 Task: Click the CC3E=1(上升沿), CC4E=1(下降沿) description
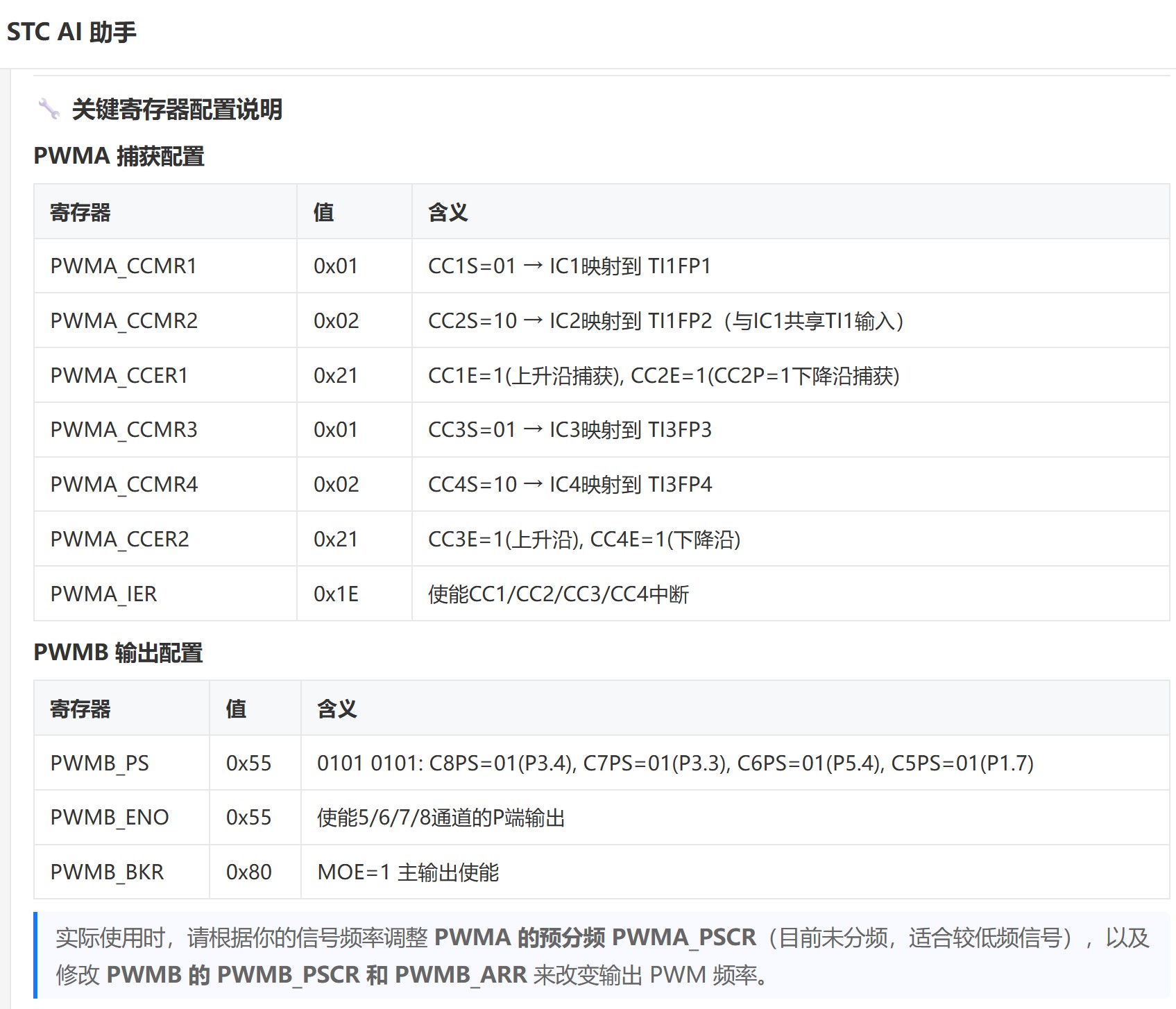click(x=584, y=540)
